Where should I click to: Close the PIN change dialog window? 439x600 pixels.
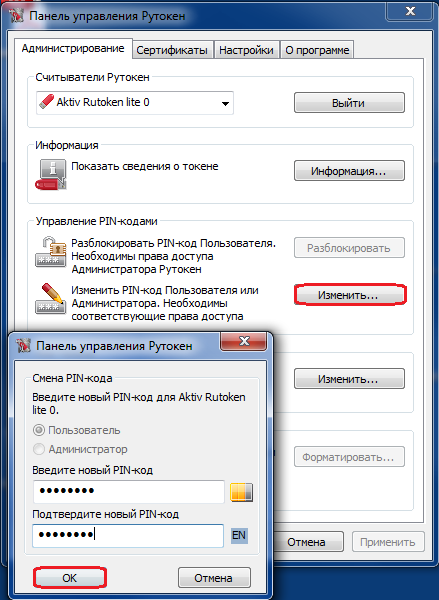[243, 341]
